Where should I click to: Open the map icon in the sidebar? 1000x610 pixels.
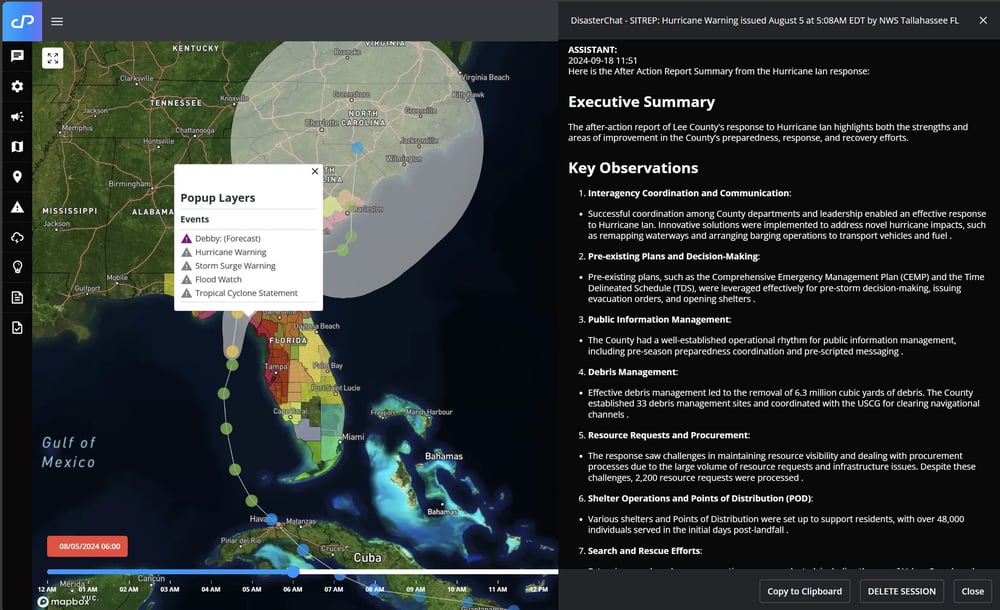coord(17,147)
